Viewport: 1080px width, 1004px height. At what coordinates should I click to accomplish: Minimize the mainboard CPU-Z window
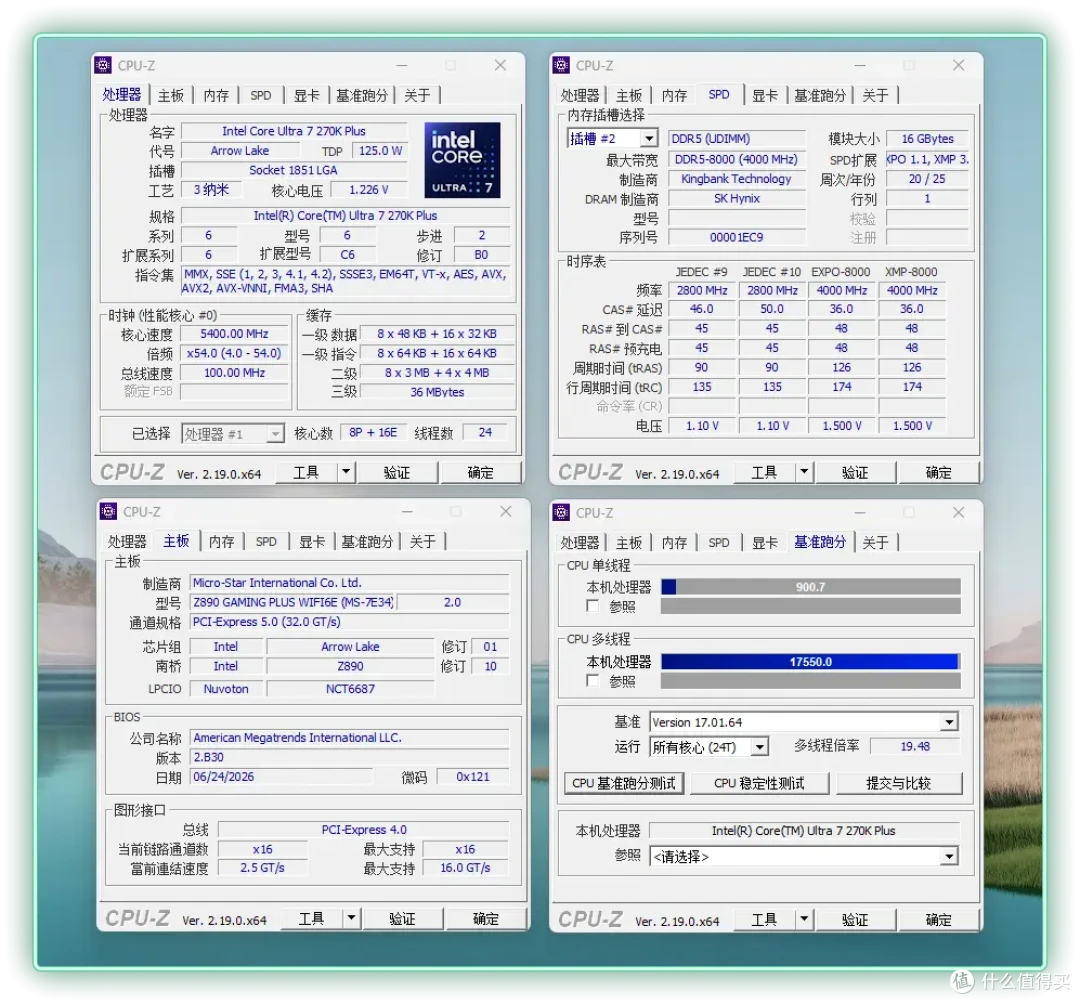coord(408,512)
